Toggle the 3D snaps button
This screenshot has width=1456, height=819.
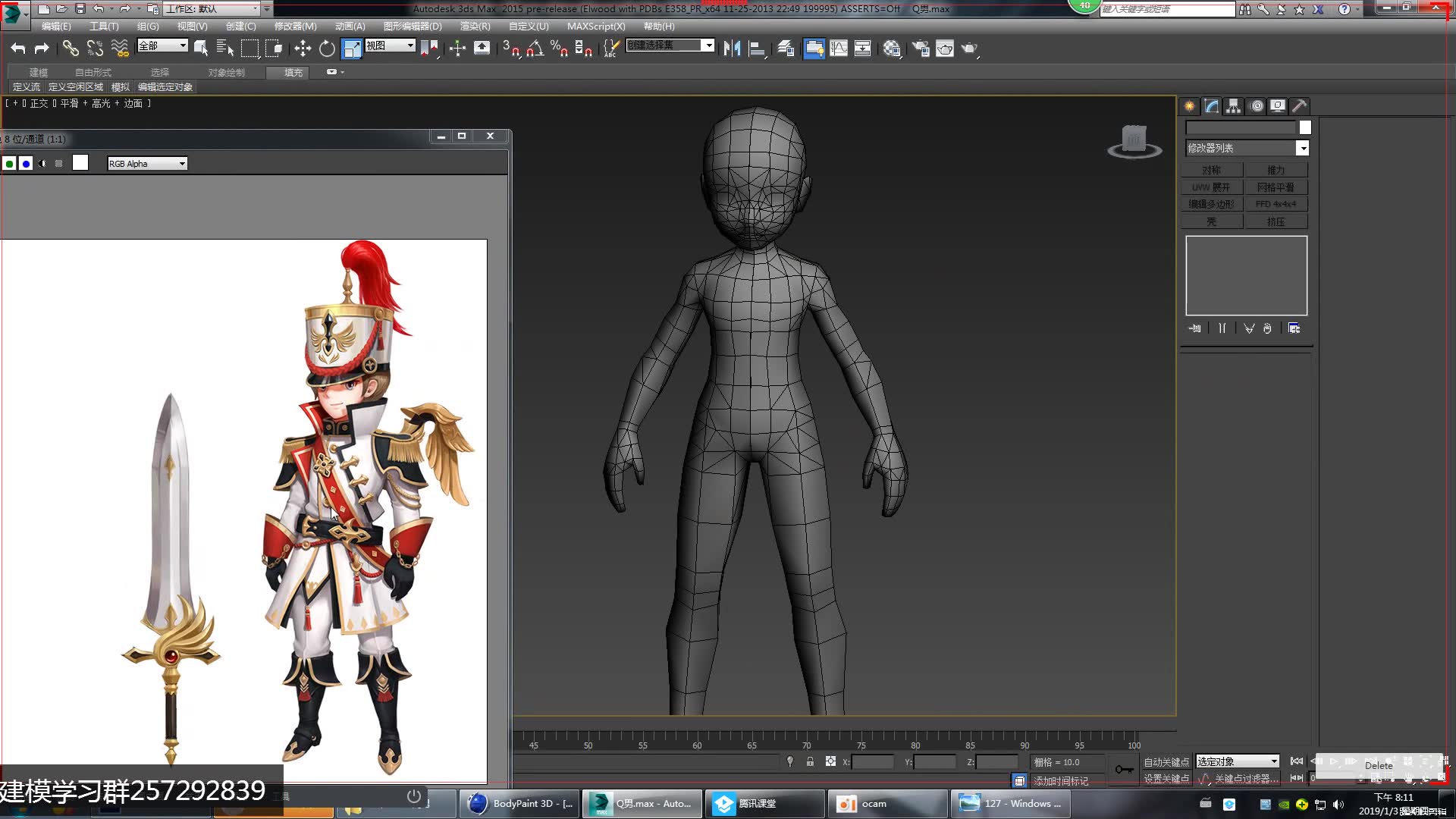point(510,49)
